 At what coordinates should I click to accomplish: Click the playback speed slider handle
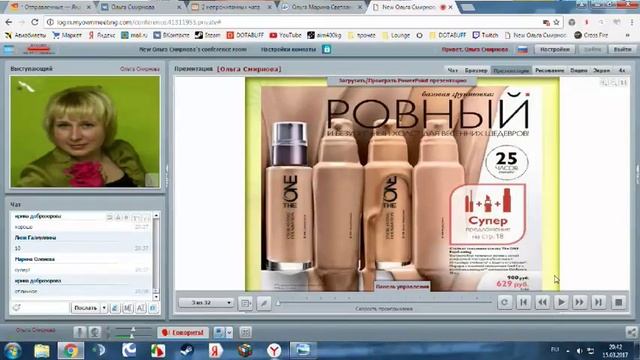[278, 302]
